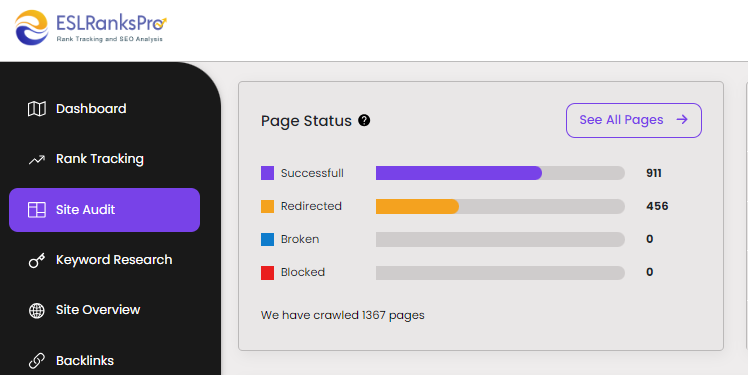Click the purple Successfull color swatch

coord(267,173)
